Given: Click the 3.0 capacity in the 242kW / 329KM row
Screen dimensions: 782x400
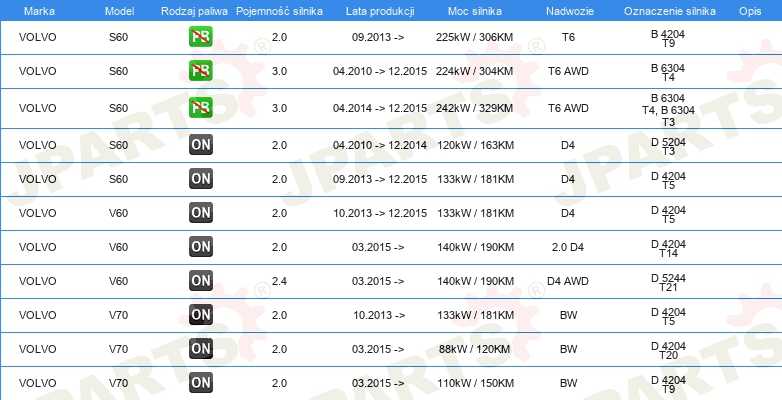Looking at the screenshot, I should tap(279, 108).
